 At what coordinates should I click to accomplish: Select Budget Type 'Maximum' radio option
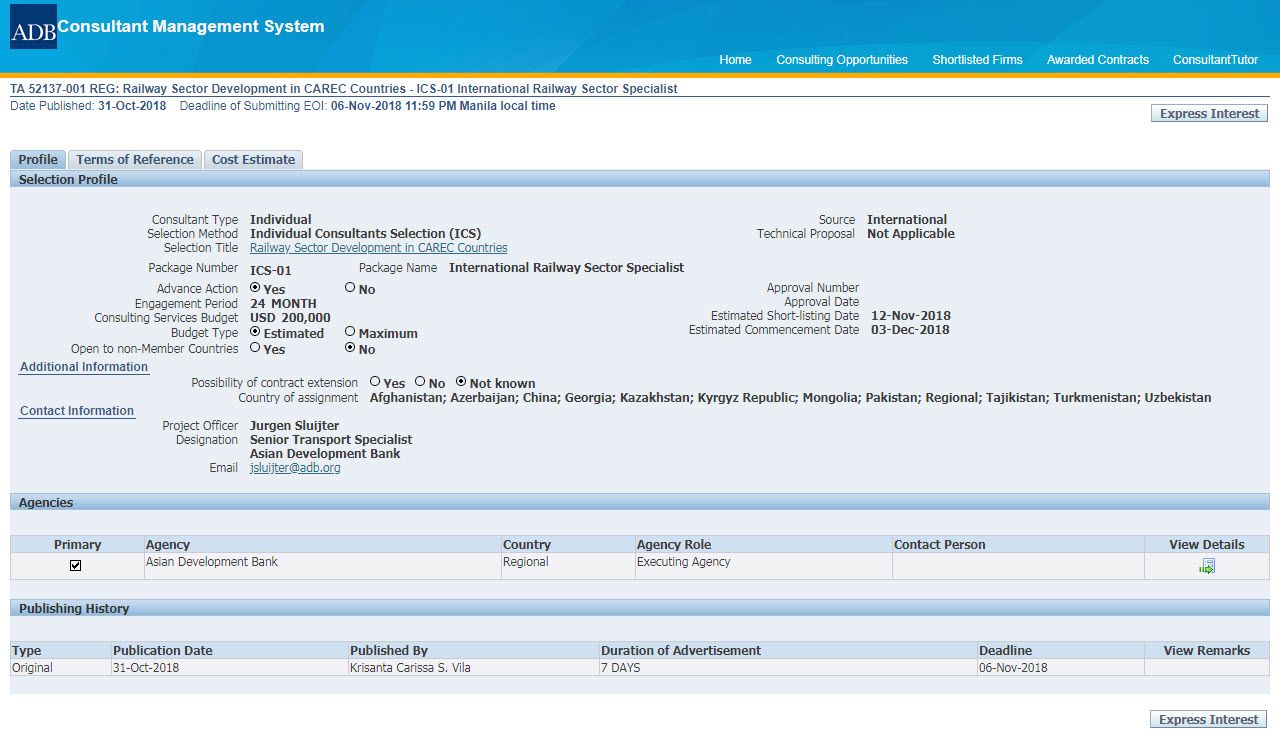pyautogui.click(x=350, y=332)
